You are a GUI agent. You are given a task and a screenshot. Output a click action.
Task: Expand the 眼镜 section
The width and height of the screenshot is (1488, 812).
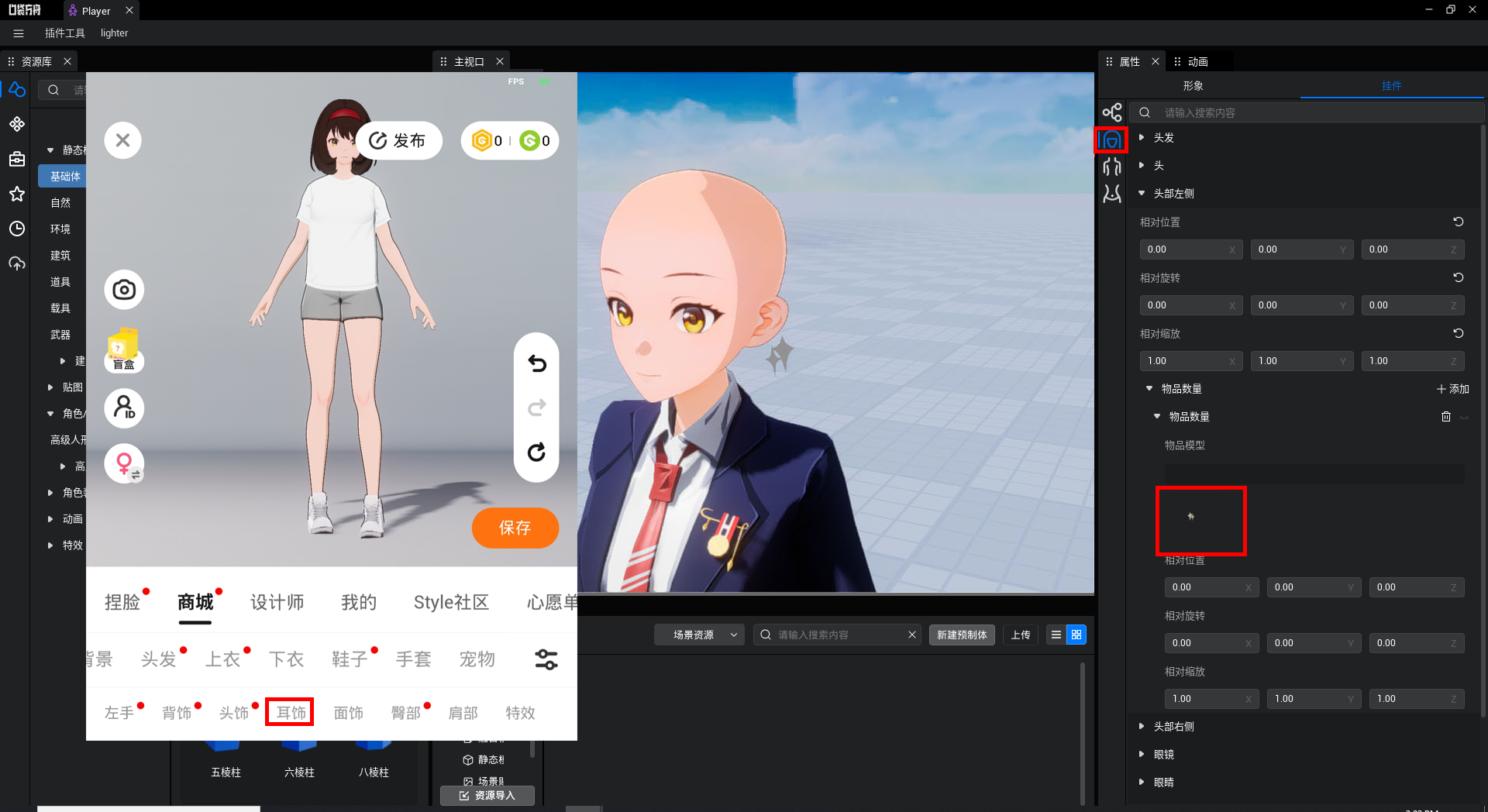[x=1142, y=754]
